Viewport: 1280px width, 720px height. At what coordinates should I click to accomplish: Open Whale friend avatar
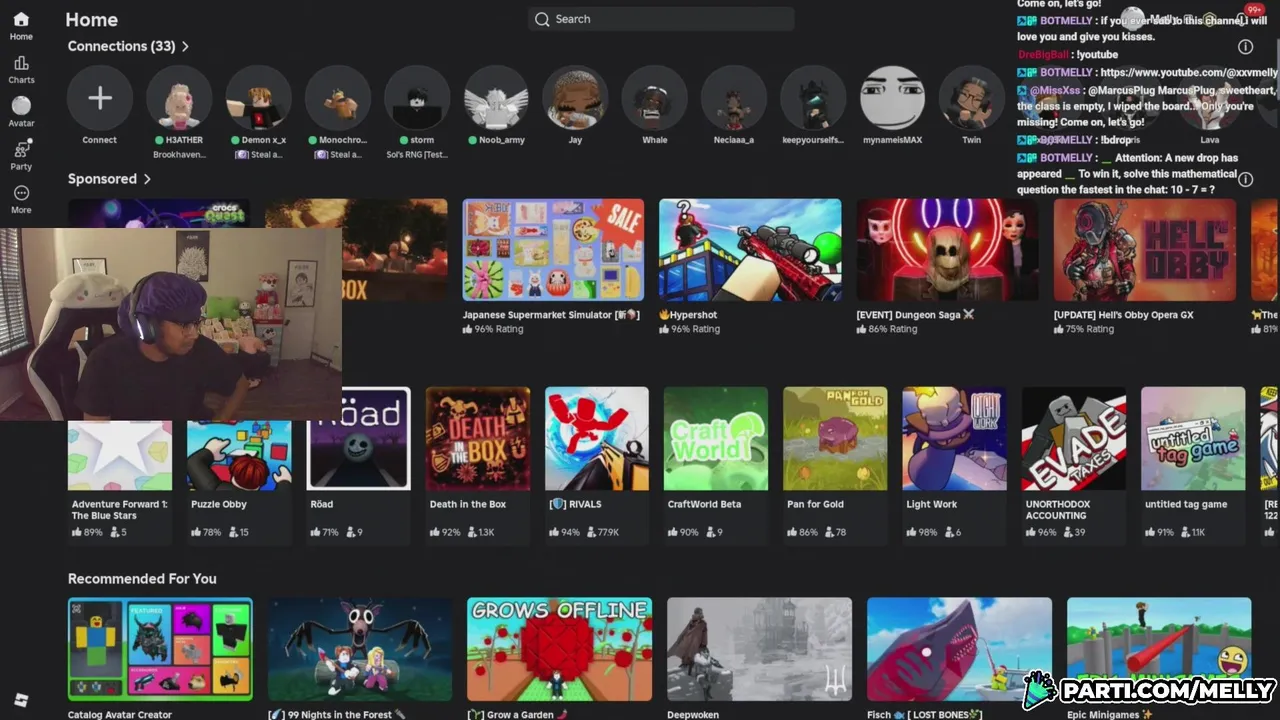point(654,98)
